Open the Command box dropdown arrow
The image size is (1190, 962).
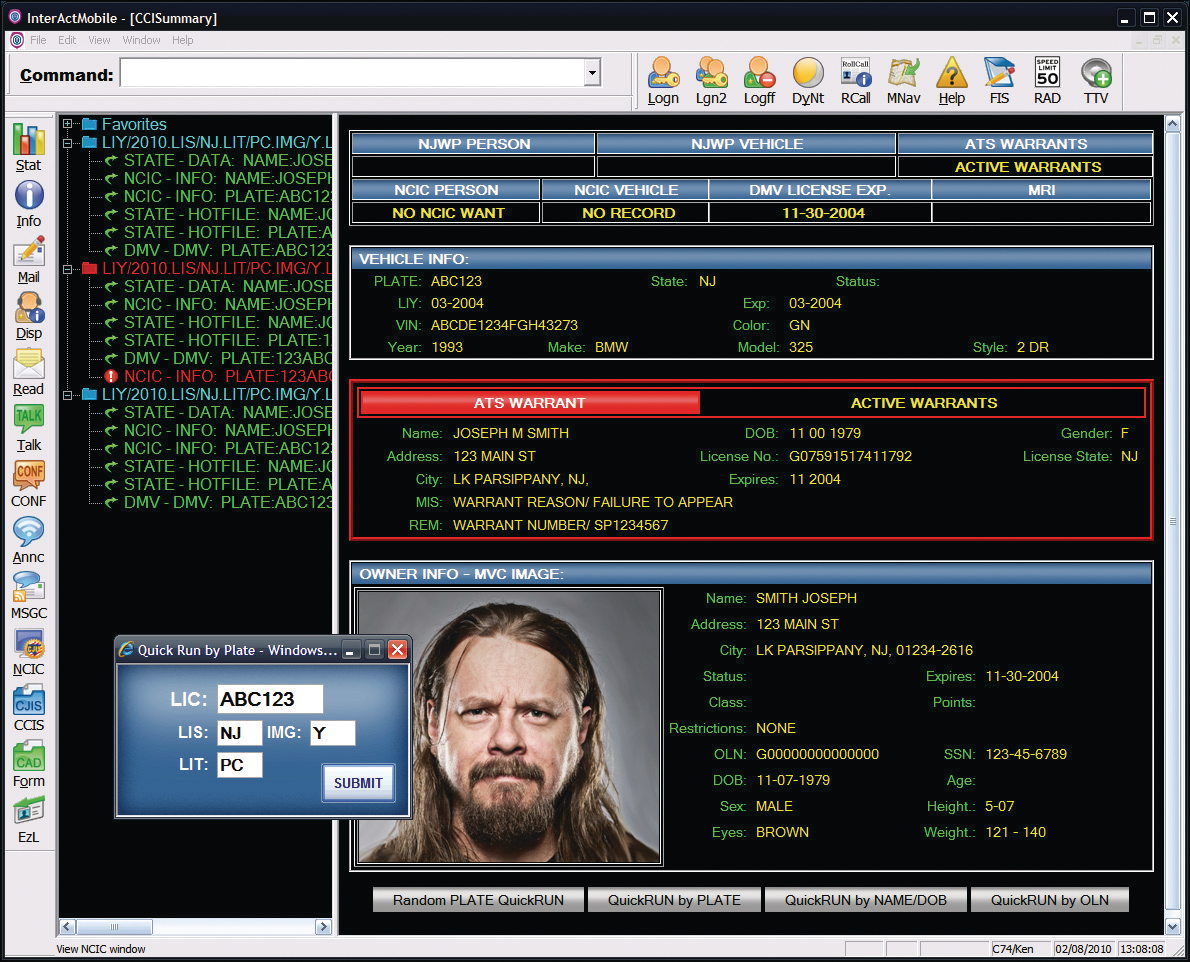click(591, 73)
